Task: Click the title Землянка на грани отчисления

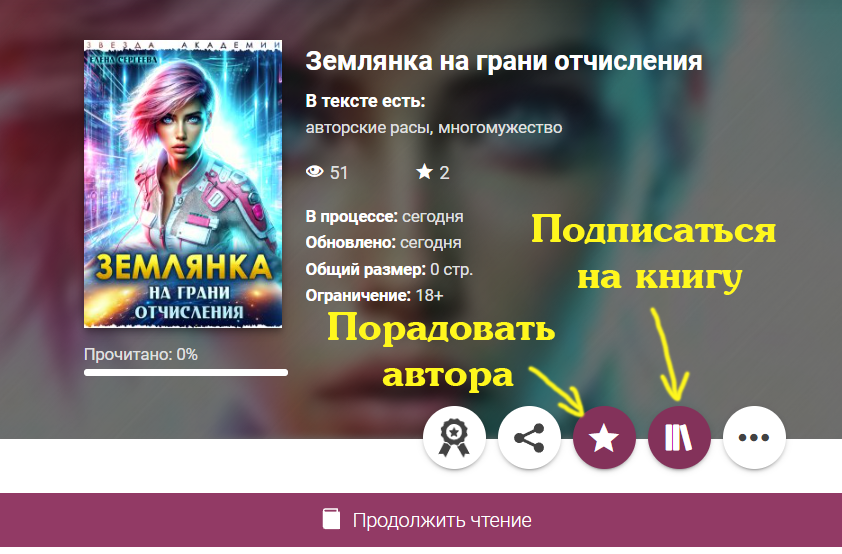Action: click(504, 61)
